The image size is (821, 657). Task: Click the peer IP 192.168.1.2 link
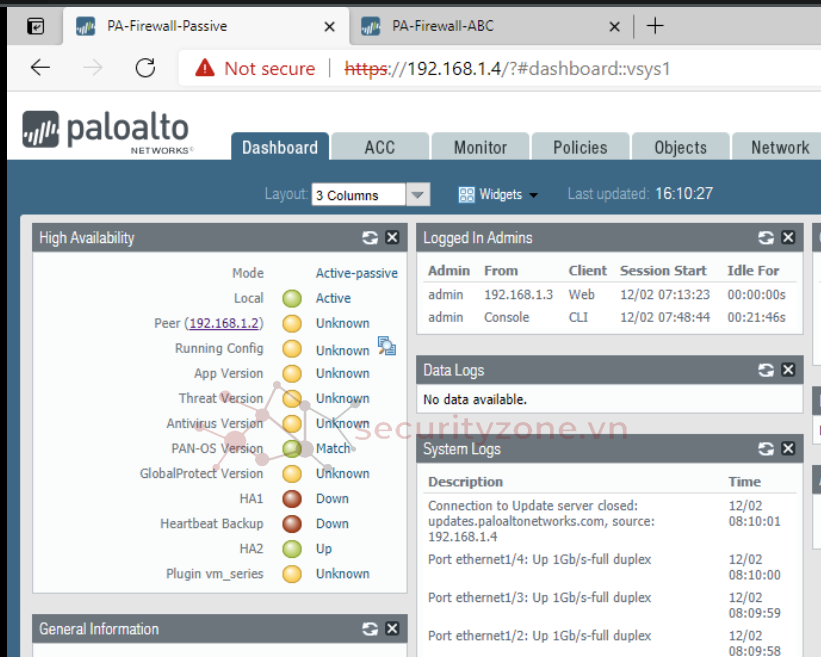click(225, 323)
